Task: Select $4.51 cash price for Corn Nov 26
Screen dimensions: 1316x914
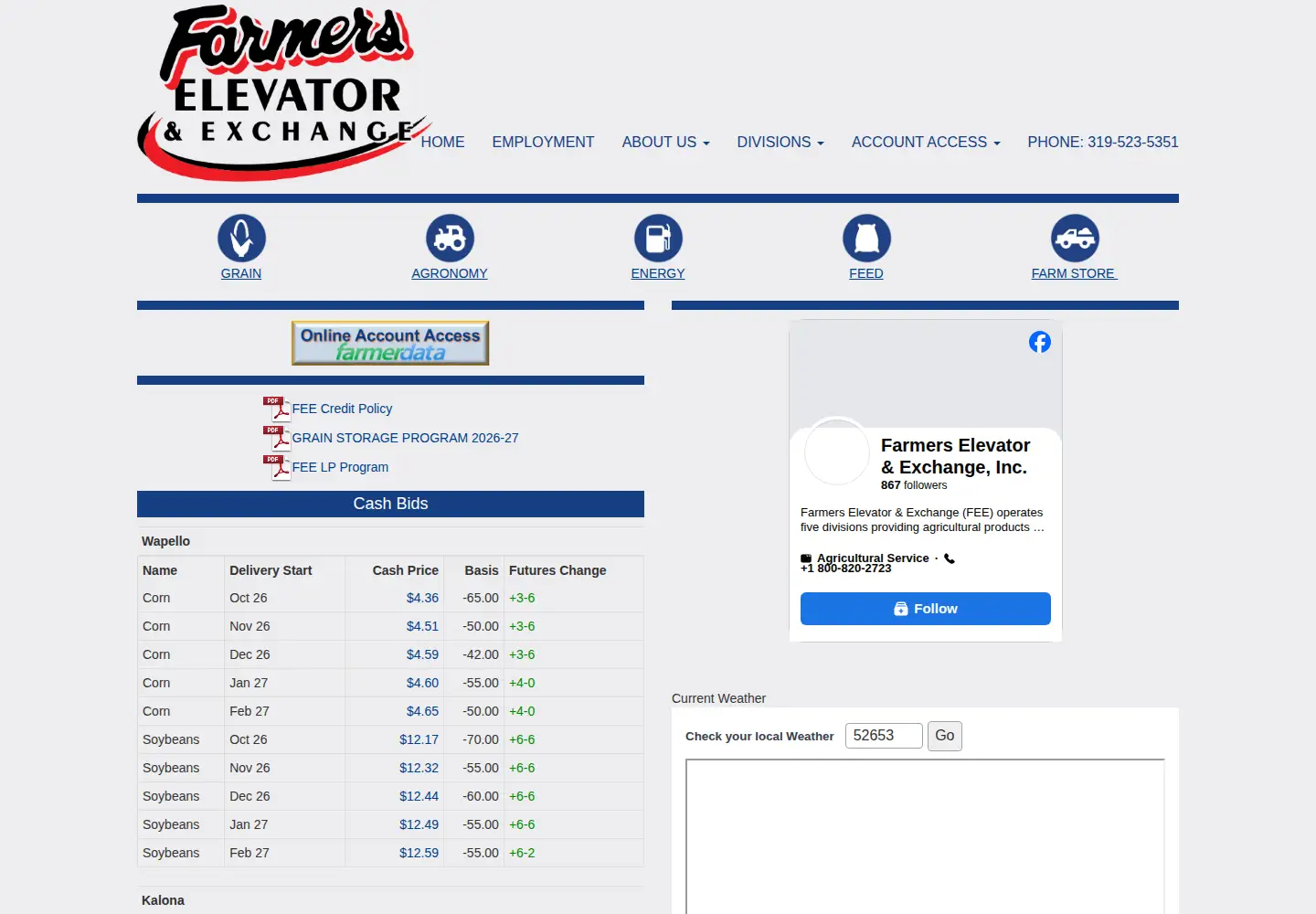Action: (422, 626)
